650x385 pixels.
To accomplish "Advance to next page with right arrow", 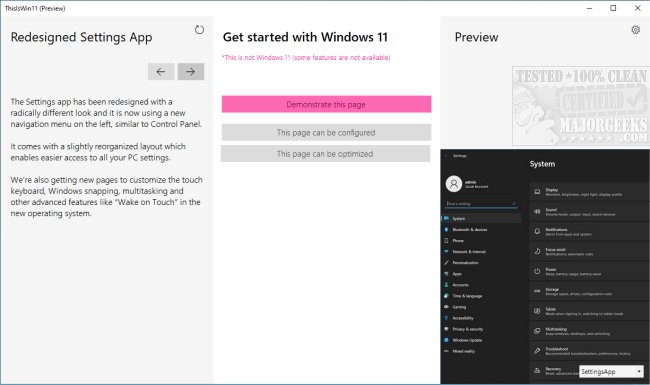I will pos(191,72).
